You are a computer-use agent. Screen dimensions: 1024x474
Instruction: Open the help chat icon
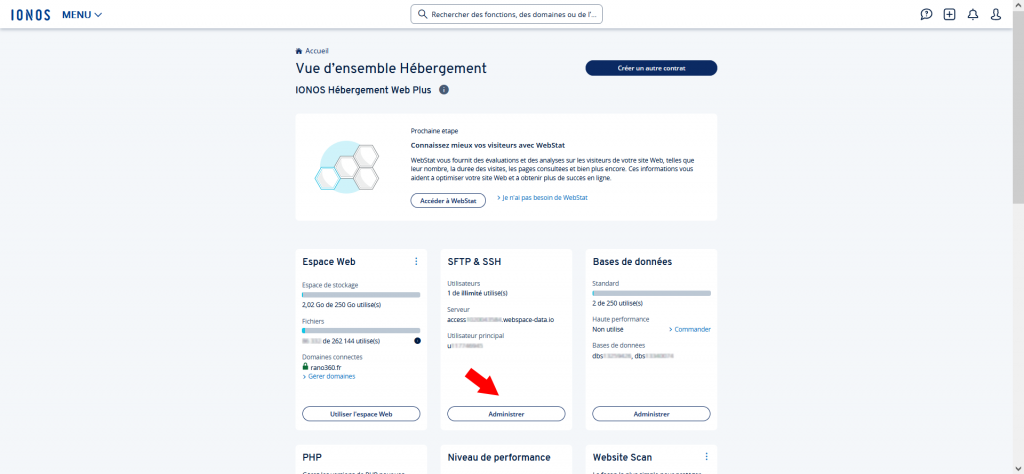tap(926, 14)
